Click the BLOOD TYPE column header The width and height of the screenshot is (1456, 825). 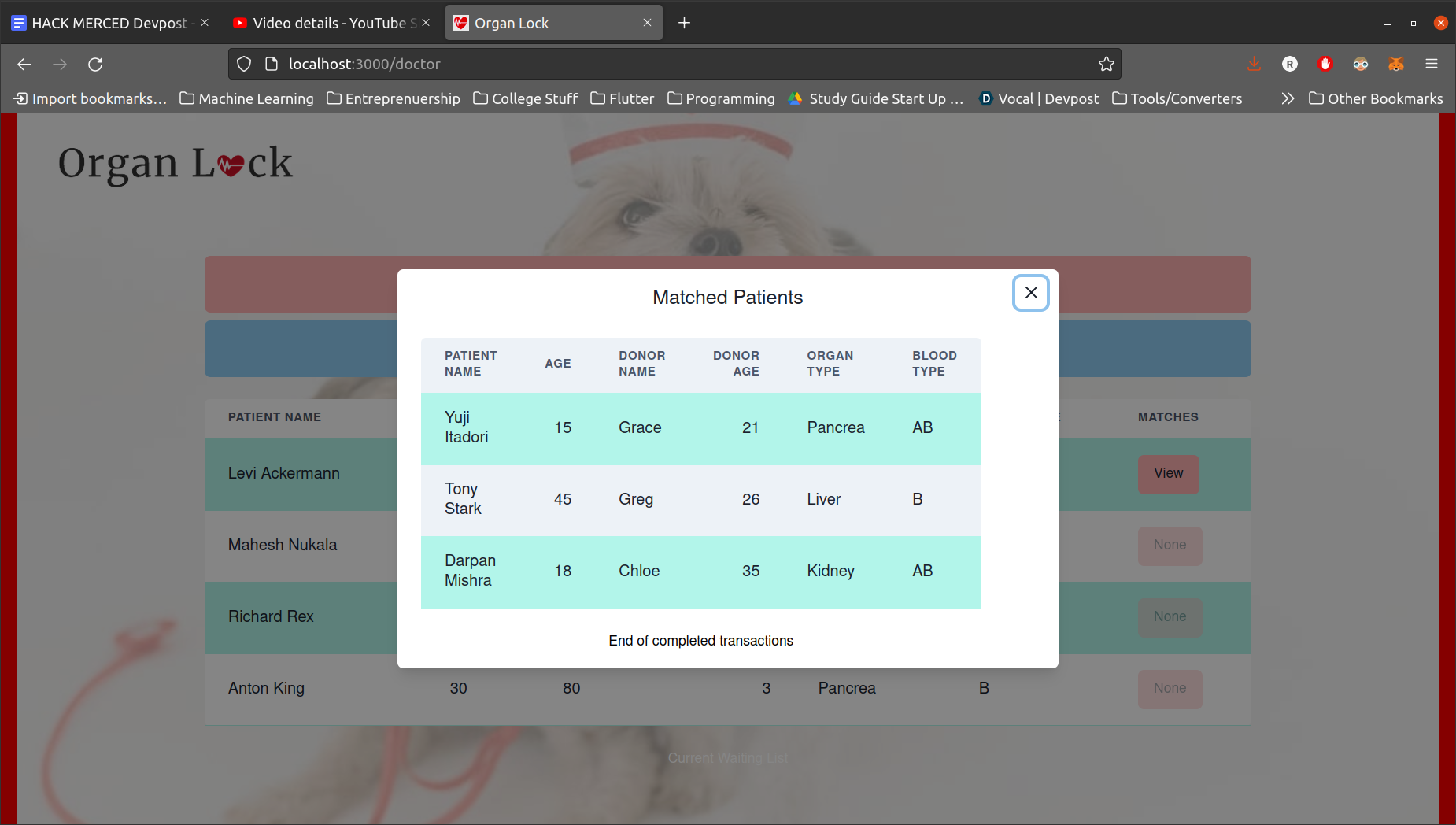pos(934,364)
